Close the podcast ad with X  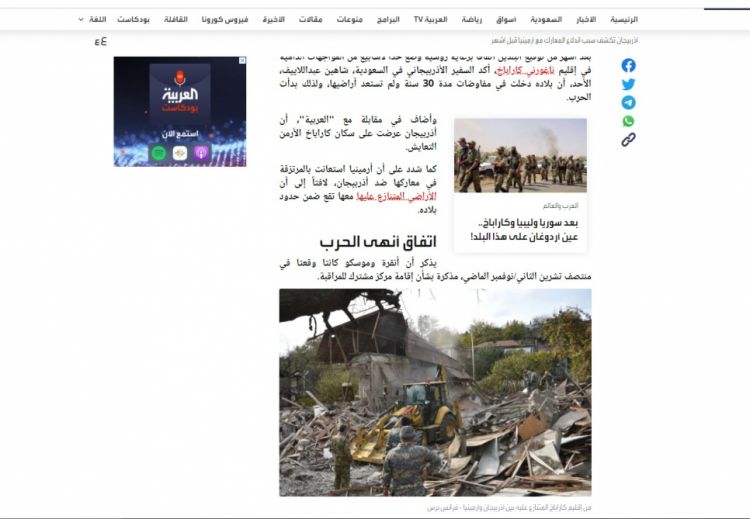pyautogui.click(x=241, y=62)
